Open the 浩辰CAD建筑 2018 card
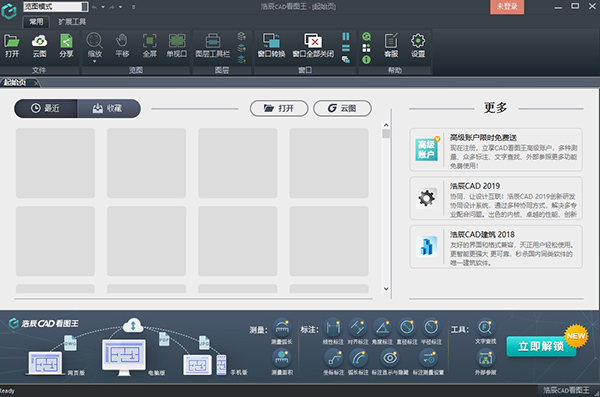Image resolution: width=600 pixels, height=397 pixels. pos(496,247)
